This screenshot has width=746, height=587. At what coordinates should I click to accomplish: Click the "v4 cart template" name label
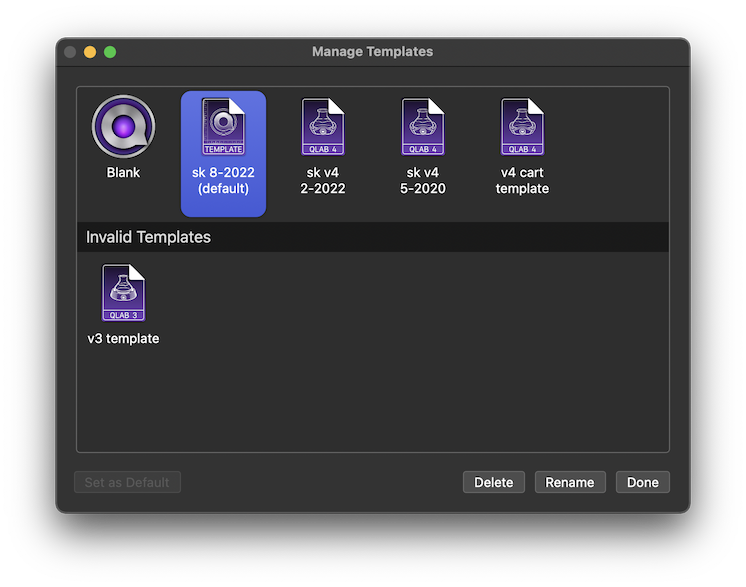(x=522, y=180)
